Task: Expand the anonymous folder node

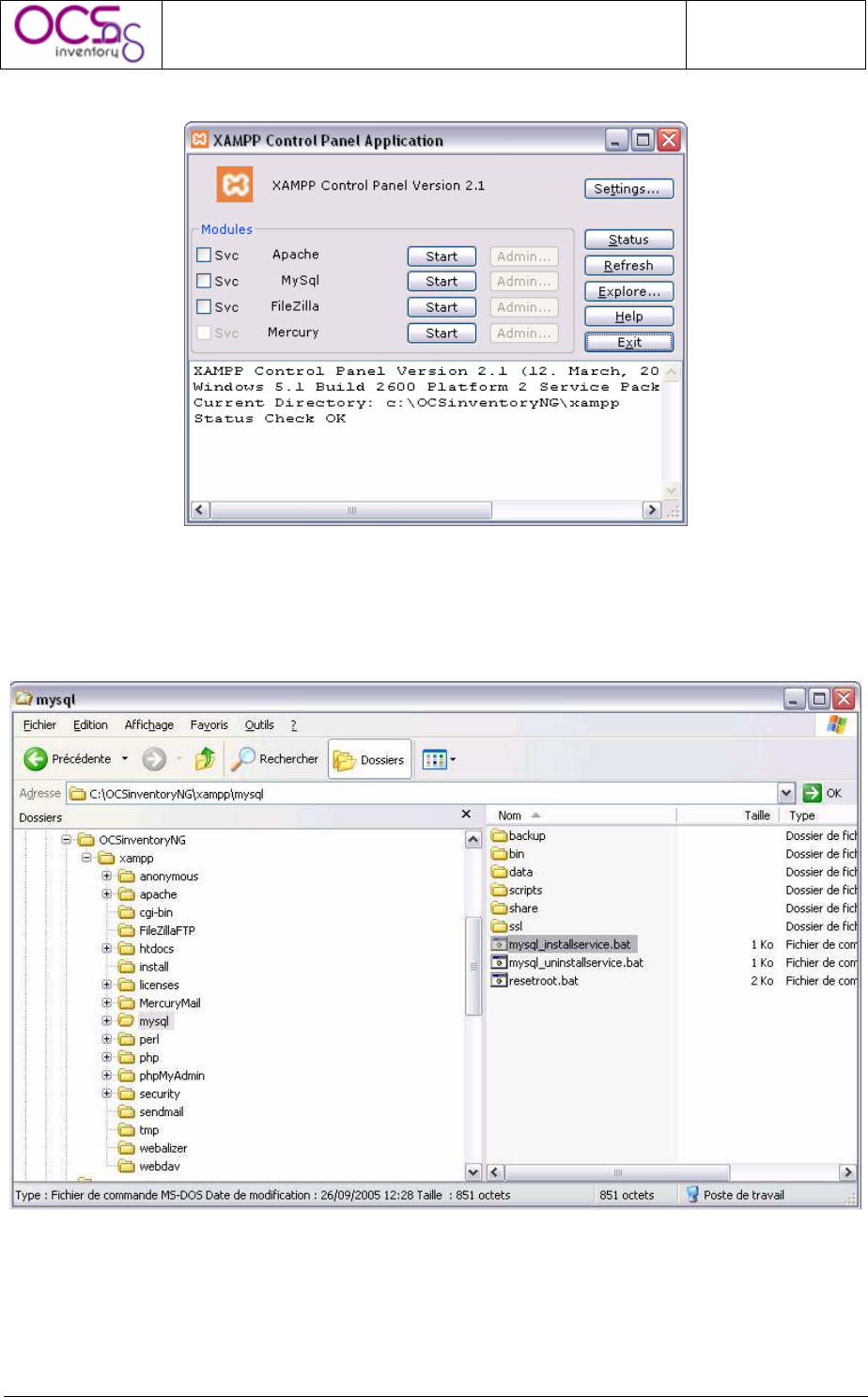Action: coord(107,876)
